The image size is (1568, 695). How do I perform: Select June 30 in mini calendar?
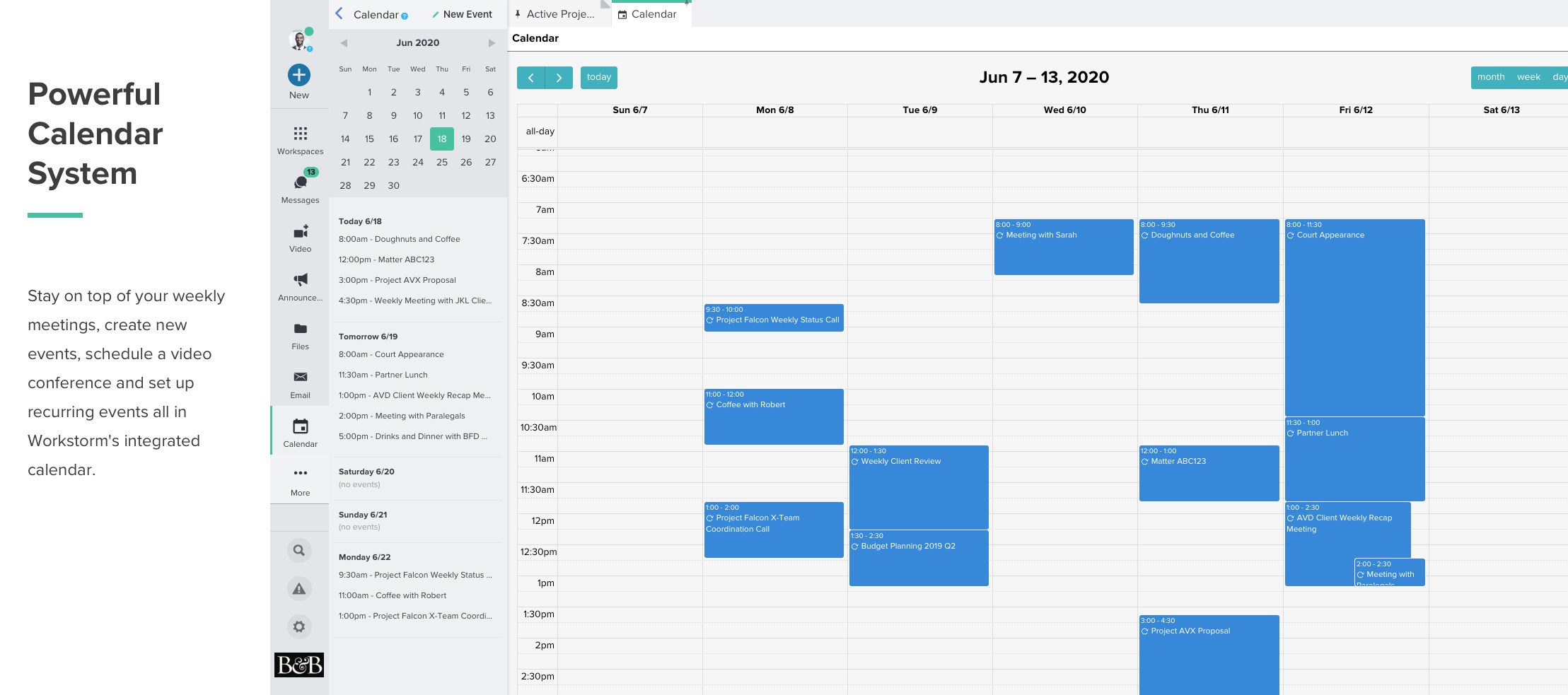[x=394, y=185]
